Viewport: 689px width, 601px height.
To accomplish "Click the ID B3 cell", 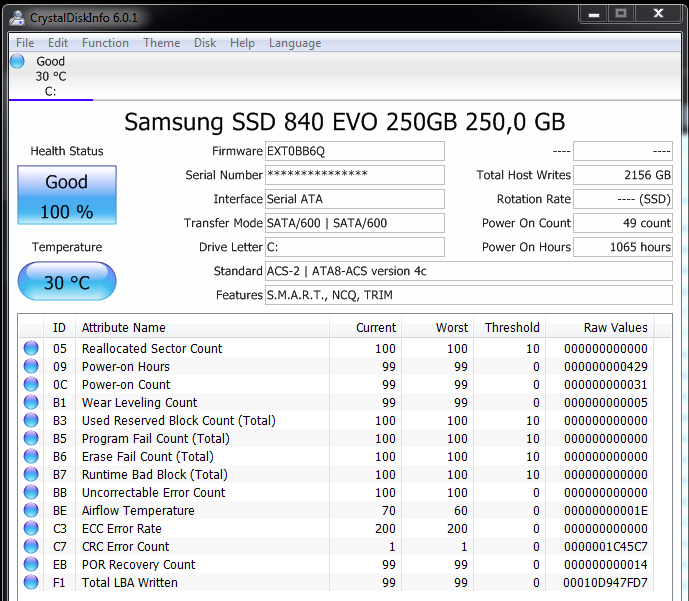I will [60, 420].
